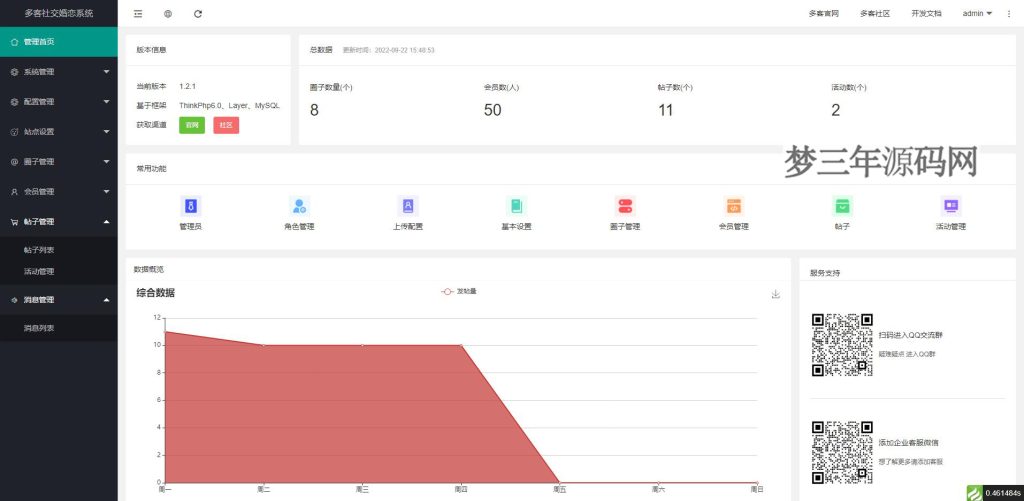1024x501 pixels.
Task: Download the chart as image icon
Action: pyautogui.click(x=776, y=294)
